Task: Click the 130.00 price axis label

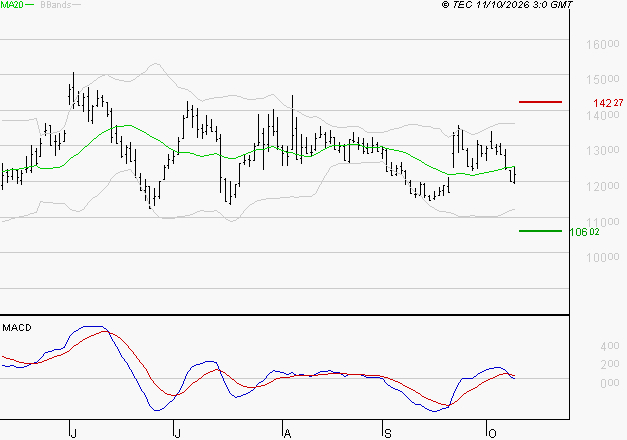Action: [x=603, y=151]
